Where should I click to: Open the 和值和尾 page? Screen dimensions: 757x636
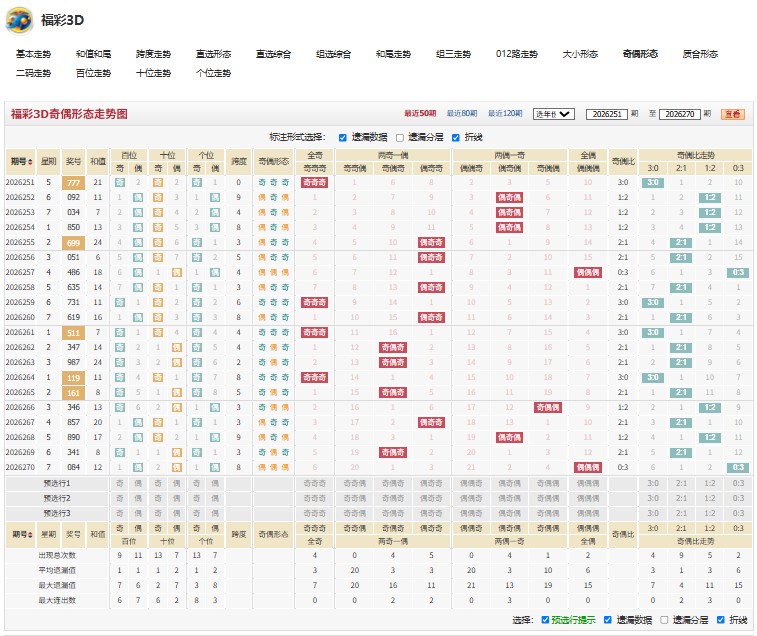pos(93,54)
